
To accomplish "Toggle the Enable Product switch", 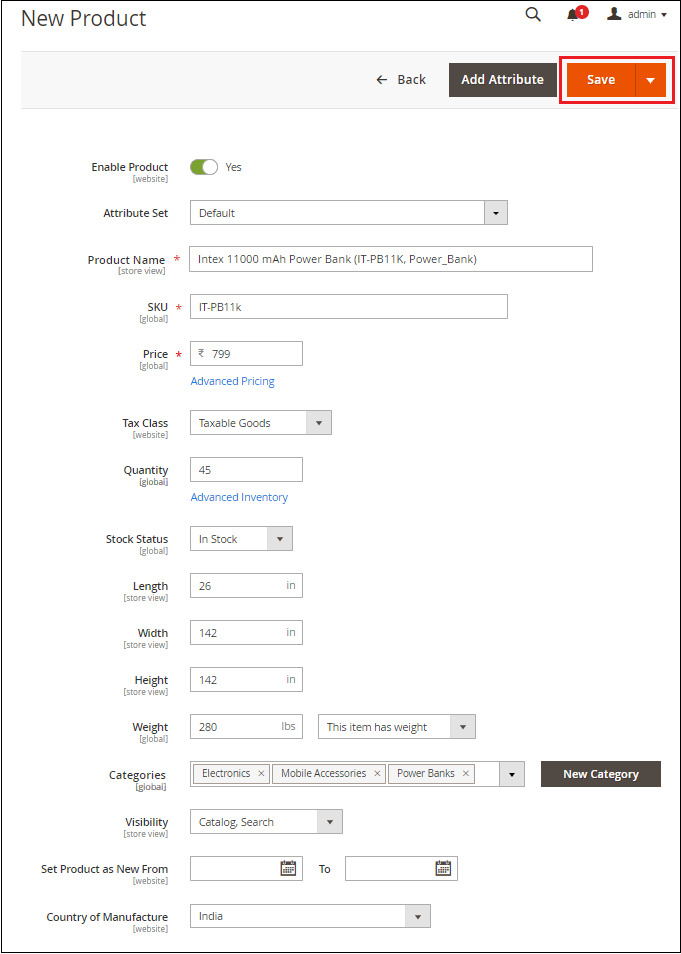I will [204, 167].
